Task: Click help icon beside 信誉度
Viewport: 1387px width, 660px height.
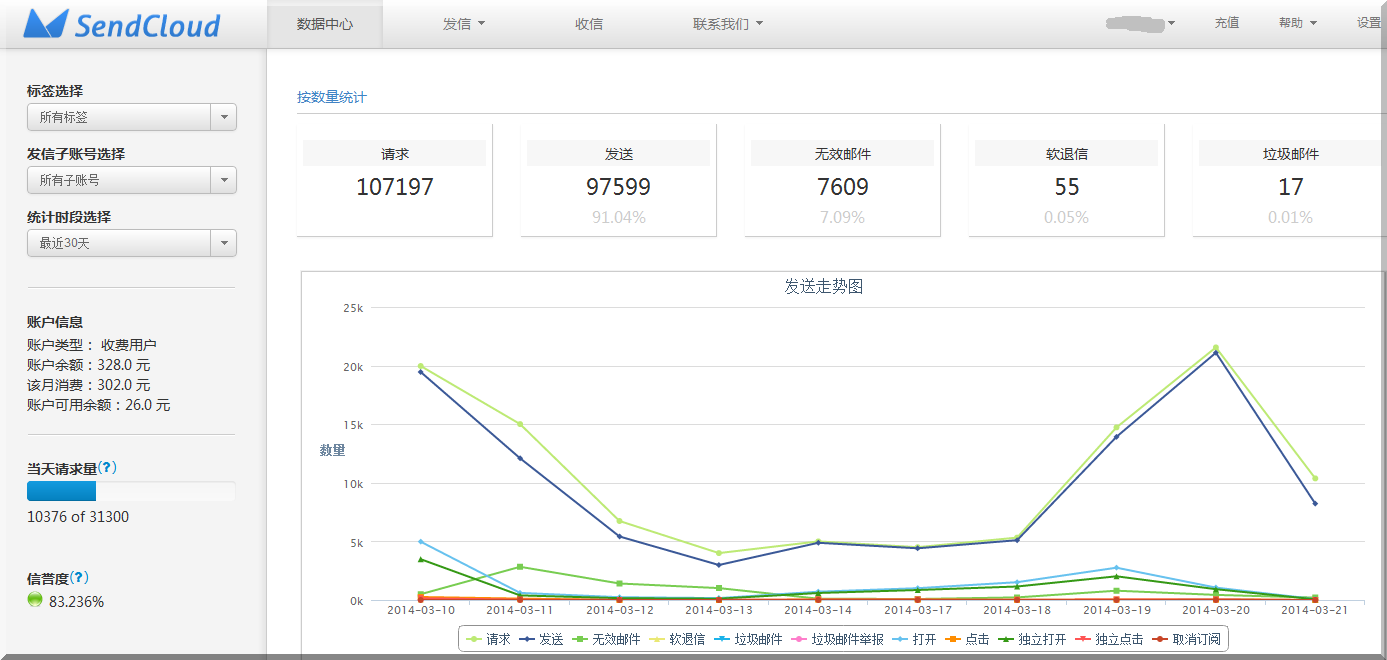Action: [x=79, y=578]
